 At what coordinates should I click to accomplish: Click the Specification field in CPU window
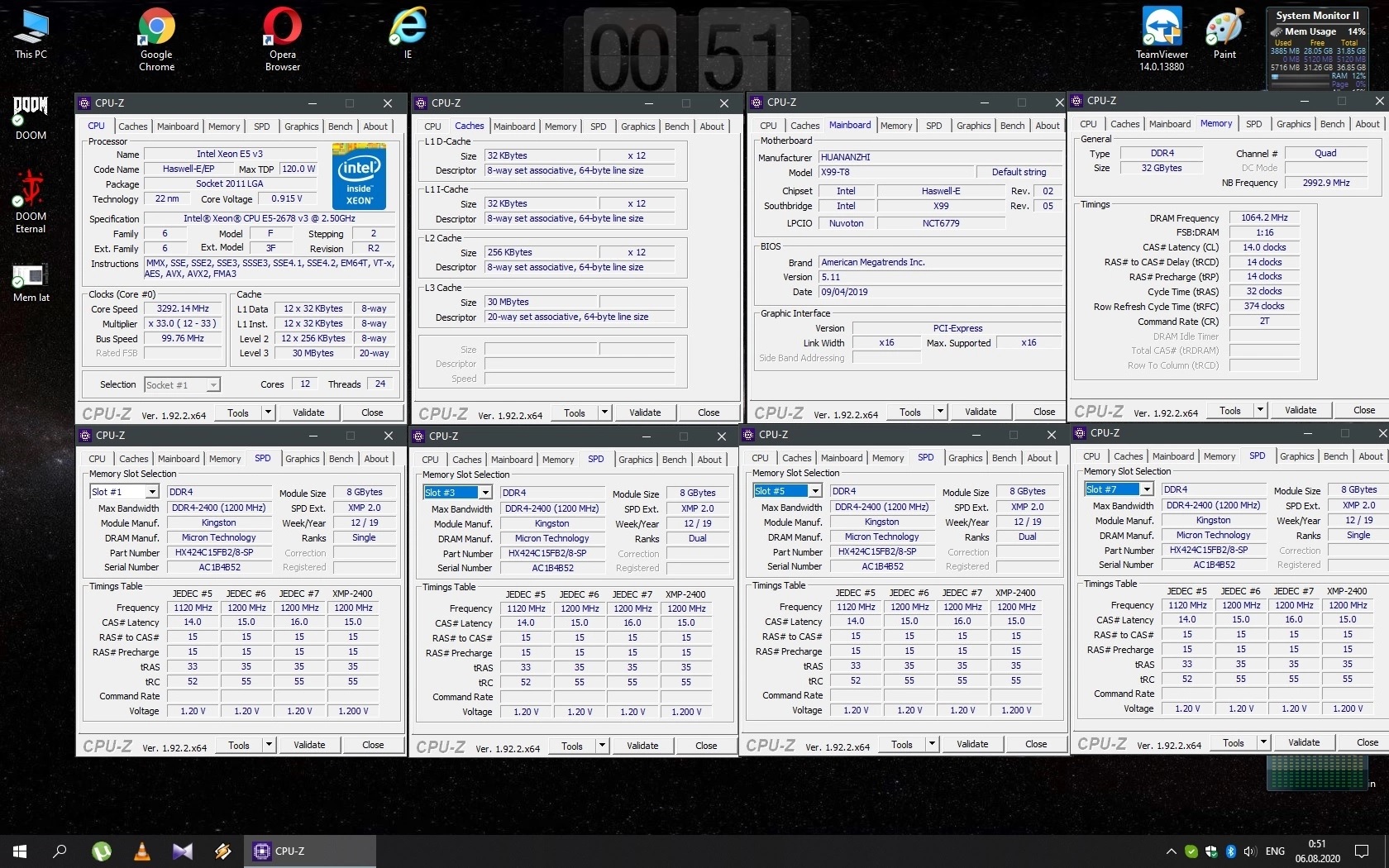click(270, 219)
